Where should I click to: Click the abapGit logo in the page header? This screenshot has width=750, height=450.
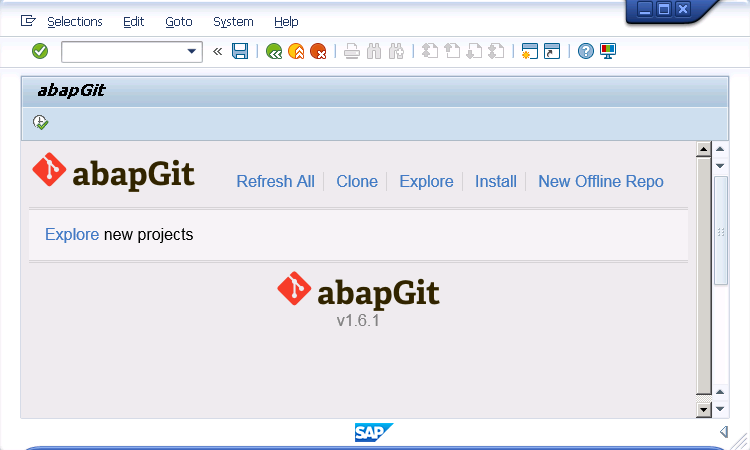pos(113,173)
